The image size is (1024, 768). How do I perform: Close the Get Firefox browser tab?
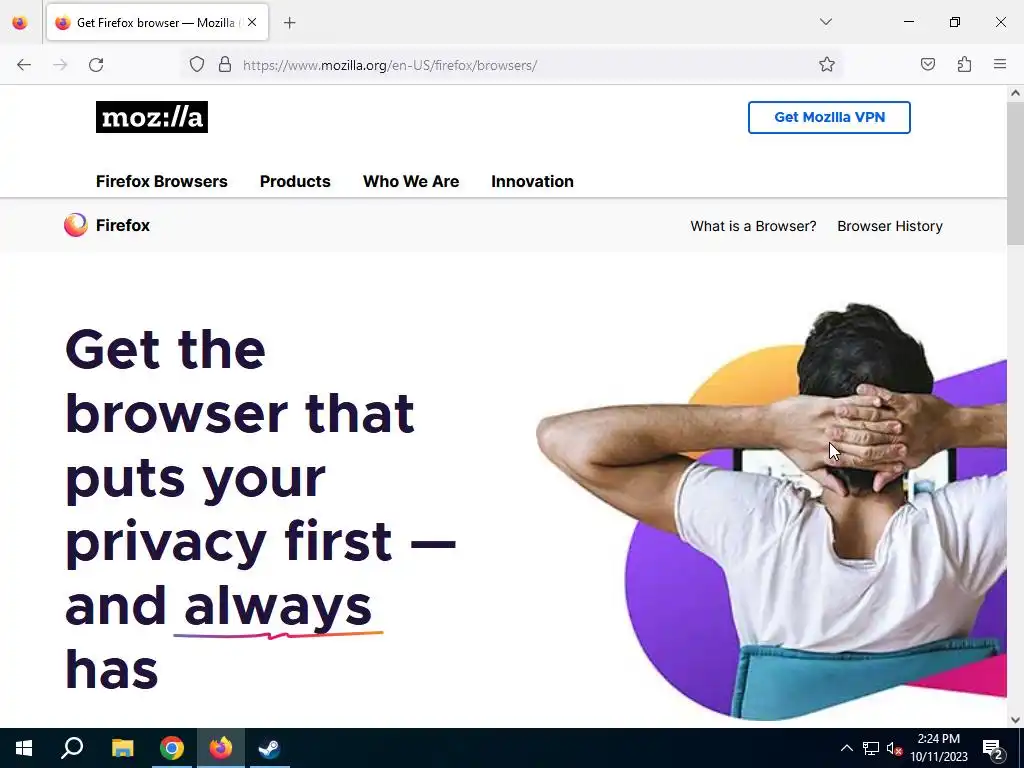tap(252, 22)
